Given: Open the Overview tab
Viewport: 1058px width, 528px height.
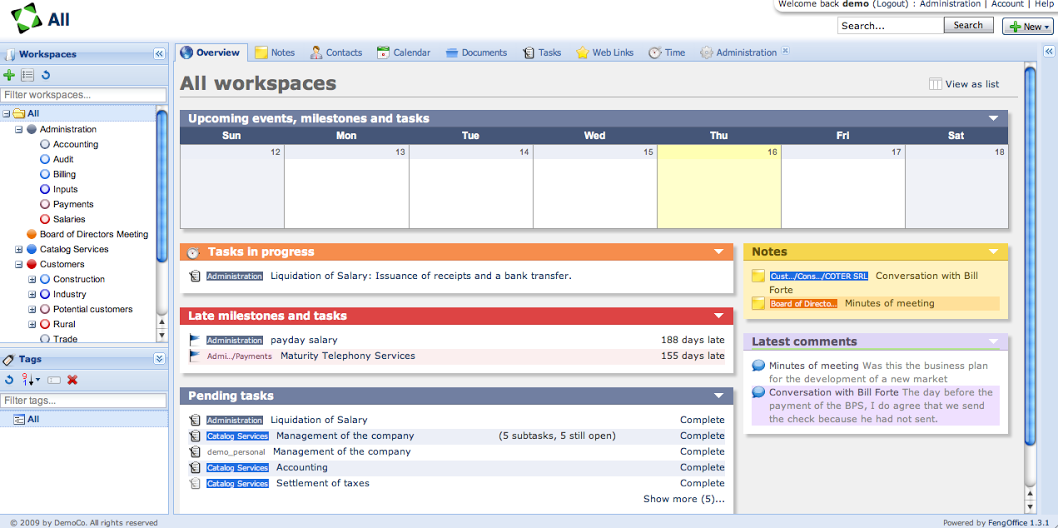Looking at the screenshot, I should (211, 53).
